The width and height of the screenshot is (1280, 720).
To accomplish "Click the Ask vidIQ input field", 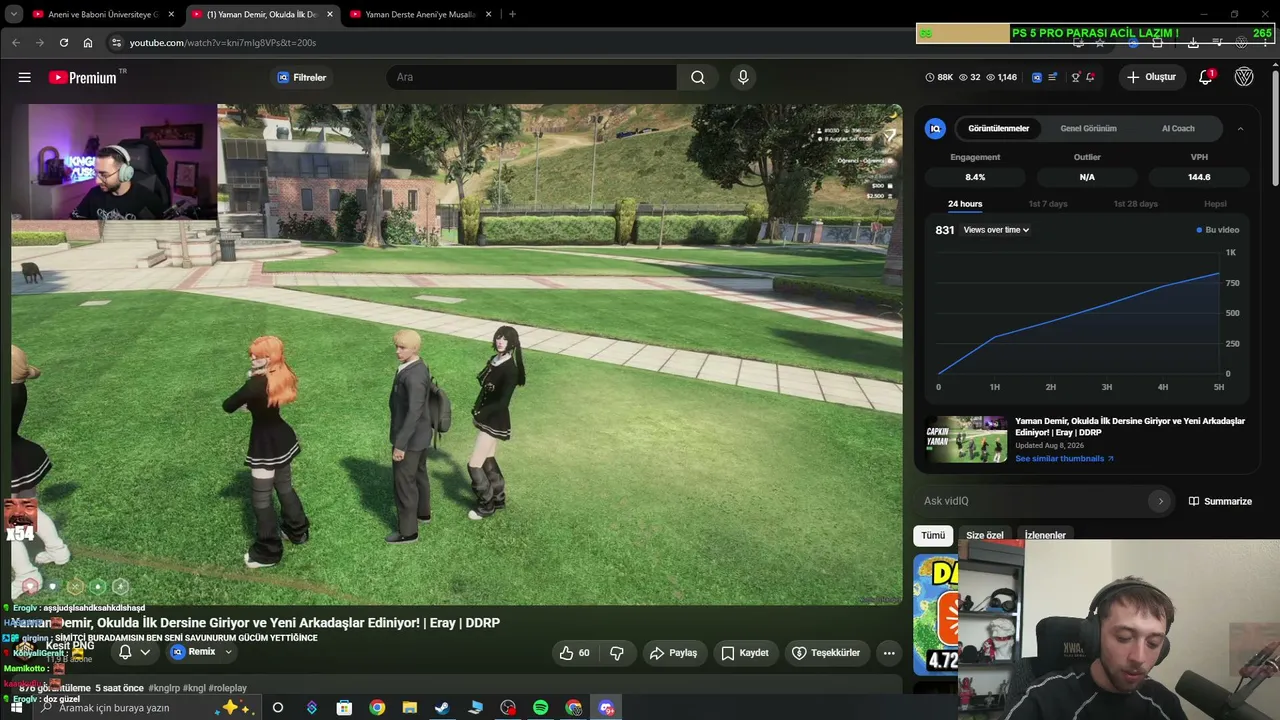I will (1032, 501).
